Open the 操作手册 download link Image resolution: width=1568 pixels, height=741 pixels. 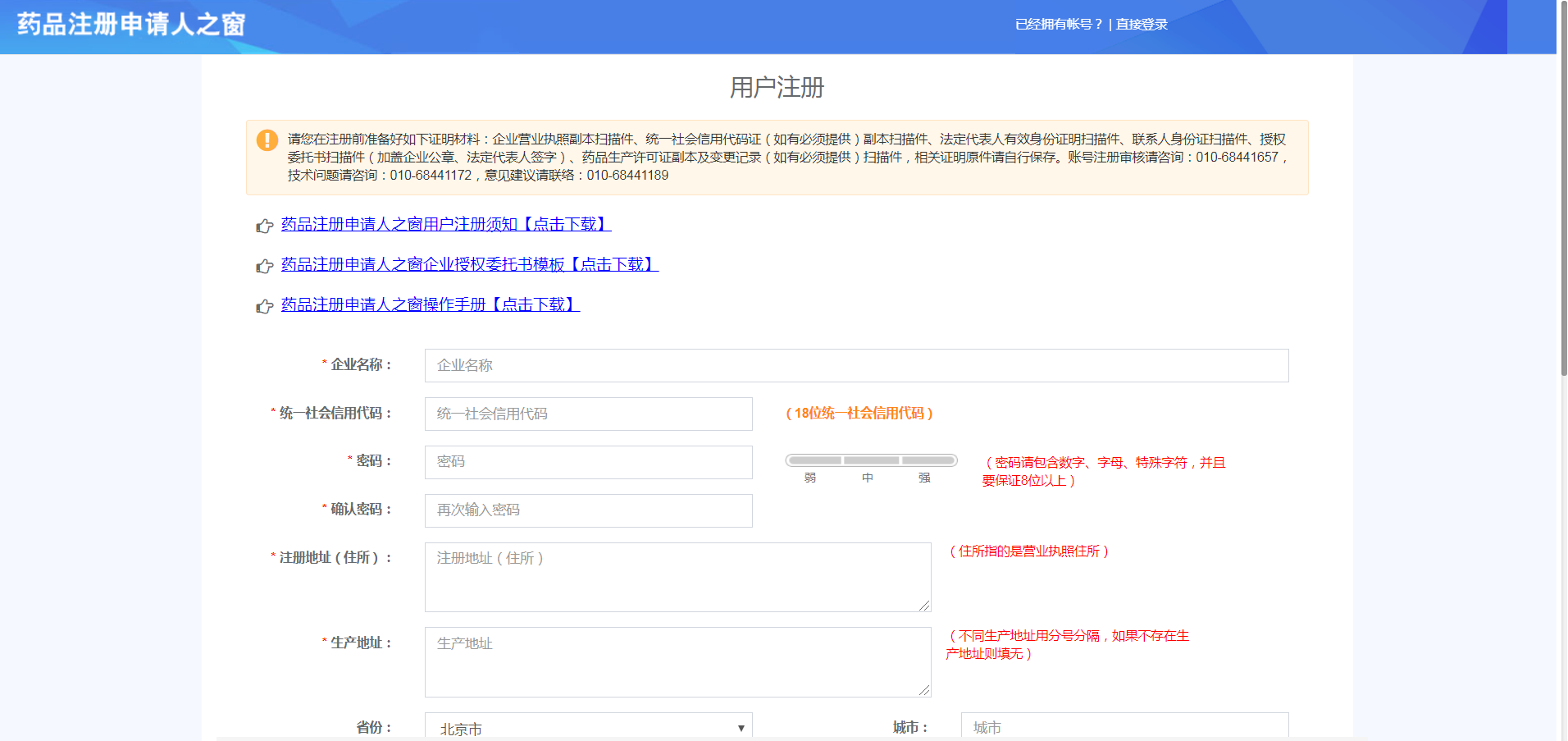click(430, 304)
